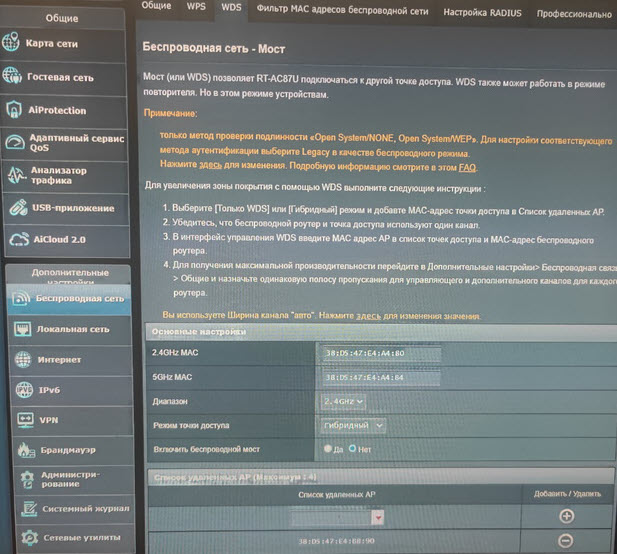Open the Карта сети network map icon
617x554 pixels.
tap(13, 44)
